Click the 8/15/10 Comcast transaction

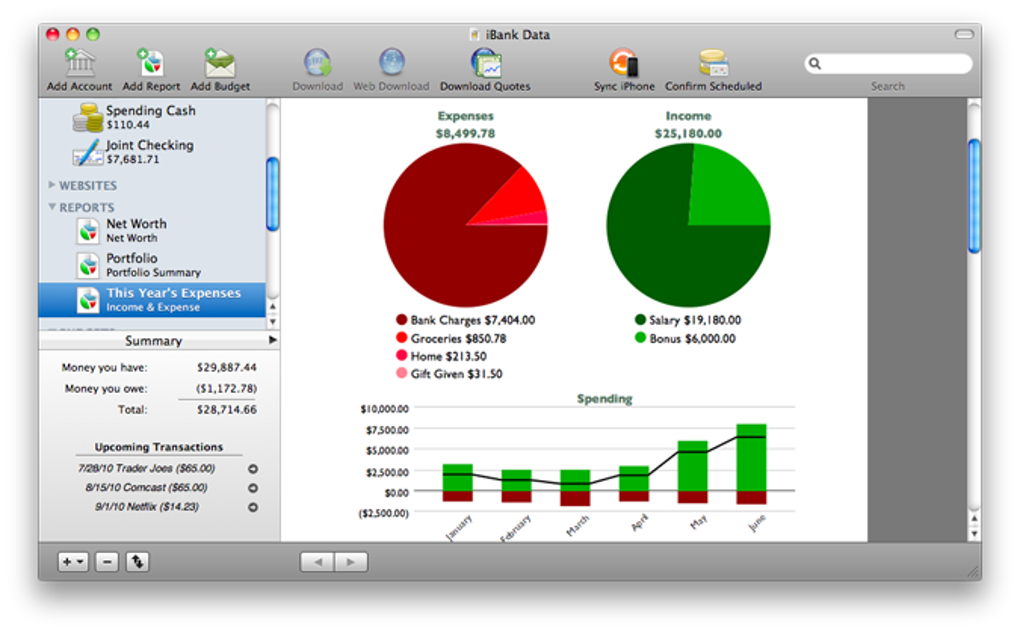[146, 488]
